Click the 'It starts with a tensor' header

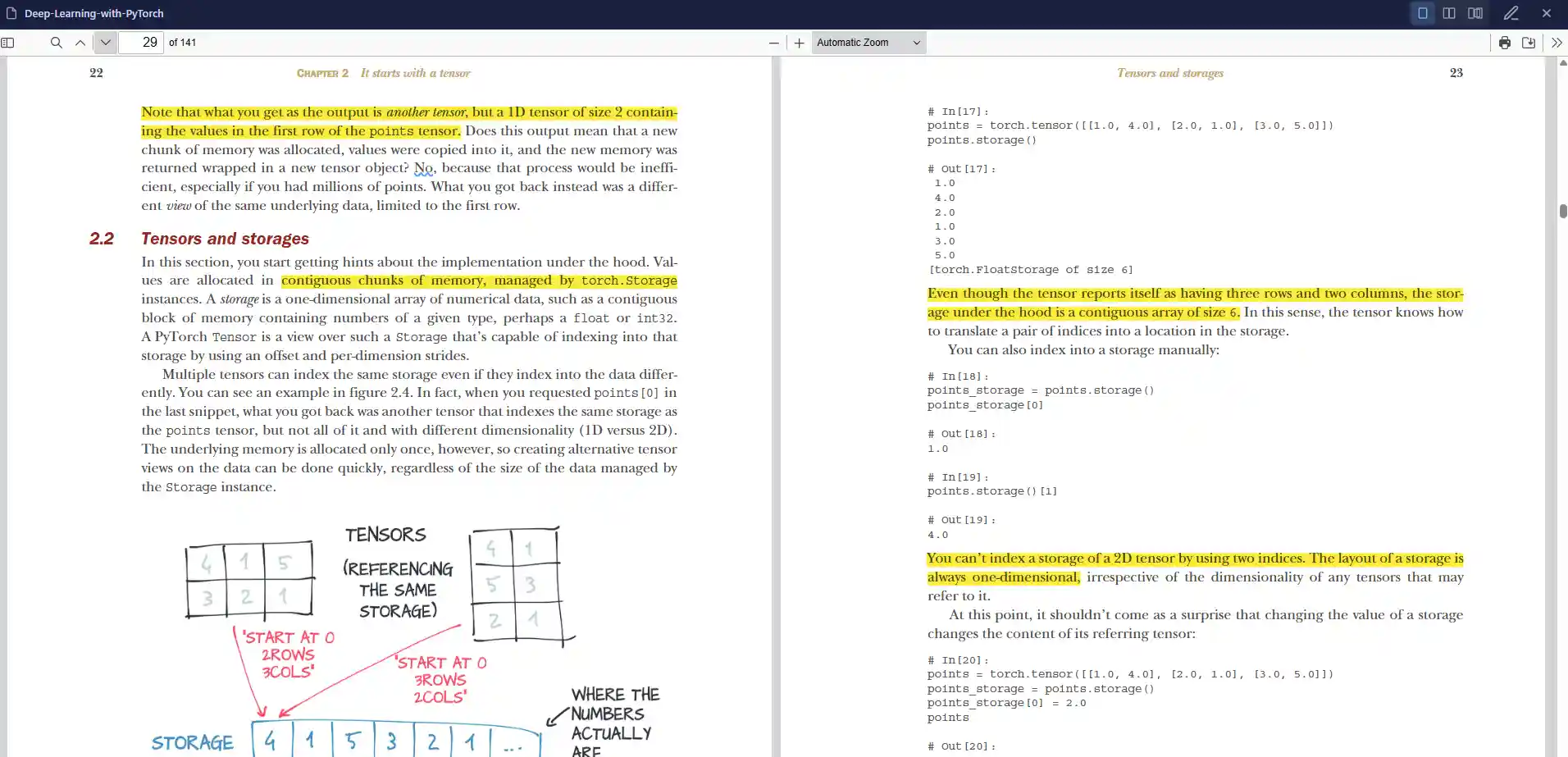(x=416, y=73)
